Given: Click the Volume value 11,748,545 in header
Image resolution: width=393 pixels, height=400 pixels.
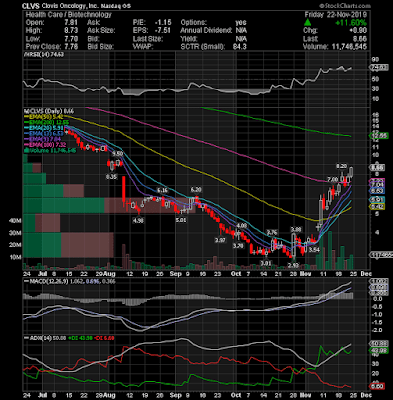Looking at the screenshot, I should click(x=349, y=47).
